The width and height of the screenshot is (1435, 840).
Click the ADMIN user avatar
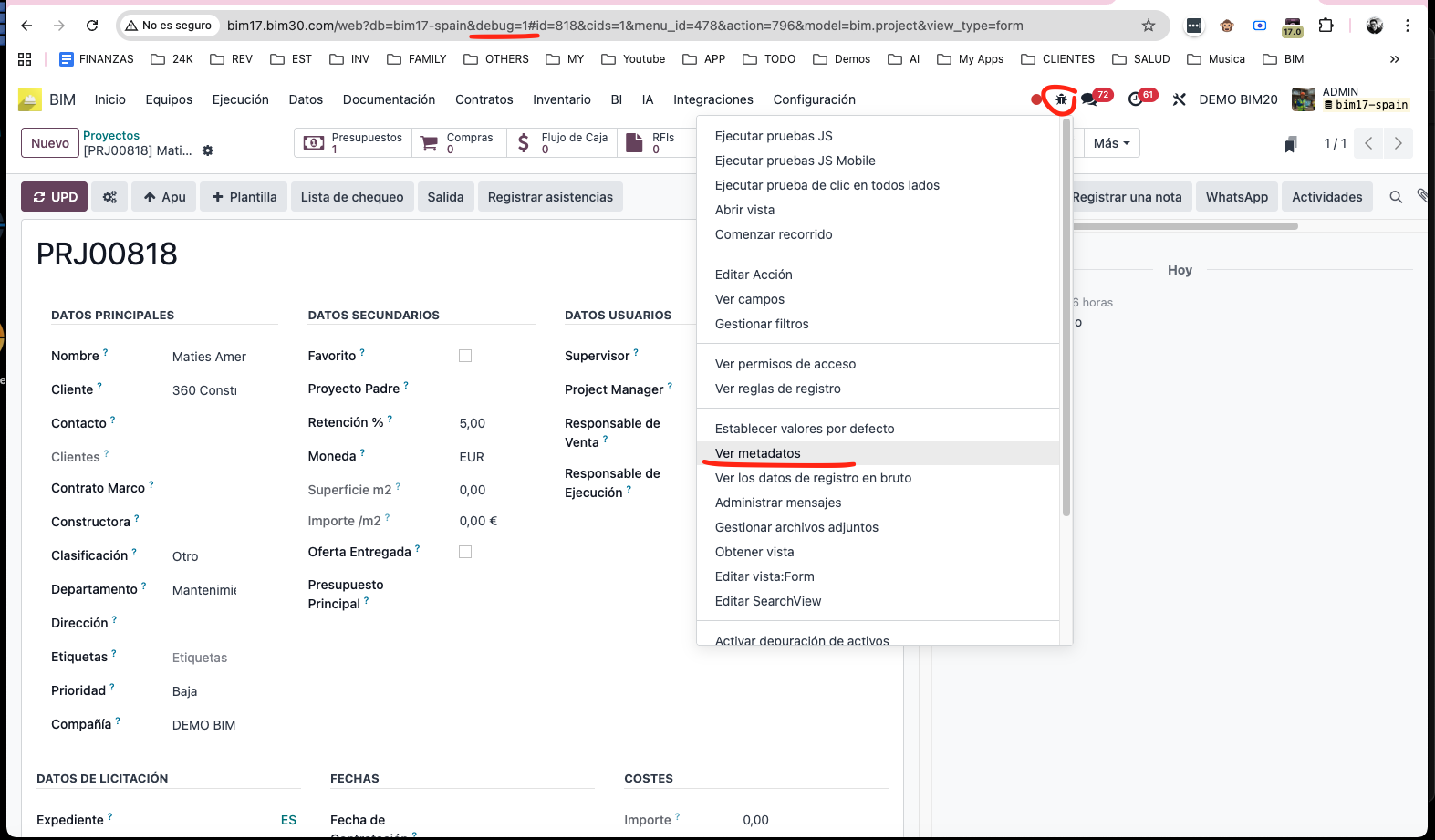pos(1304,99)
